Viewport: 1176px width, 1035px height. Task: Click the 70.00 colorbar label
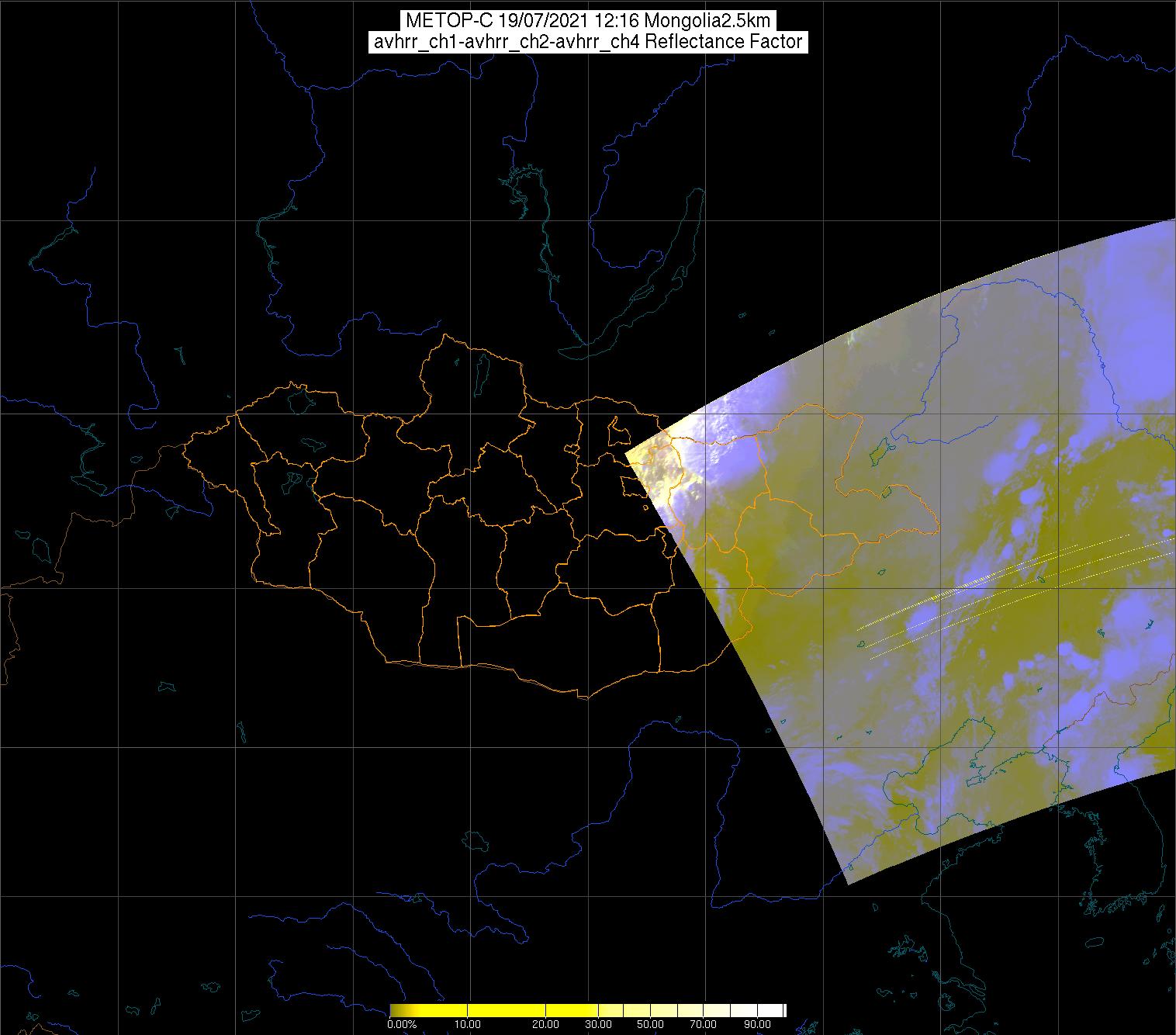tap(703, 1024)
